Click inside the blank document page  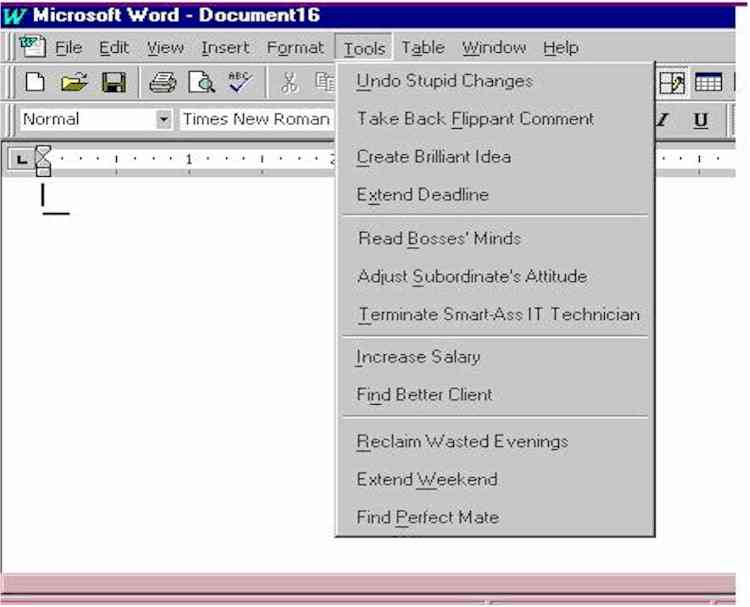click(167, 373)
